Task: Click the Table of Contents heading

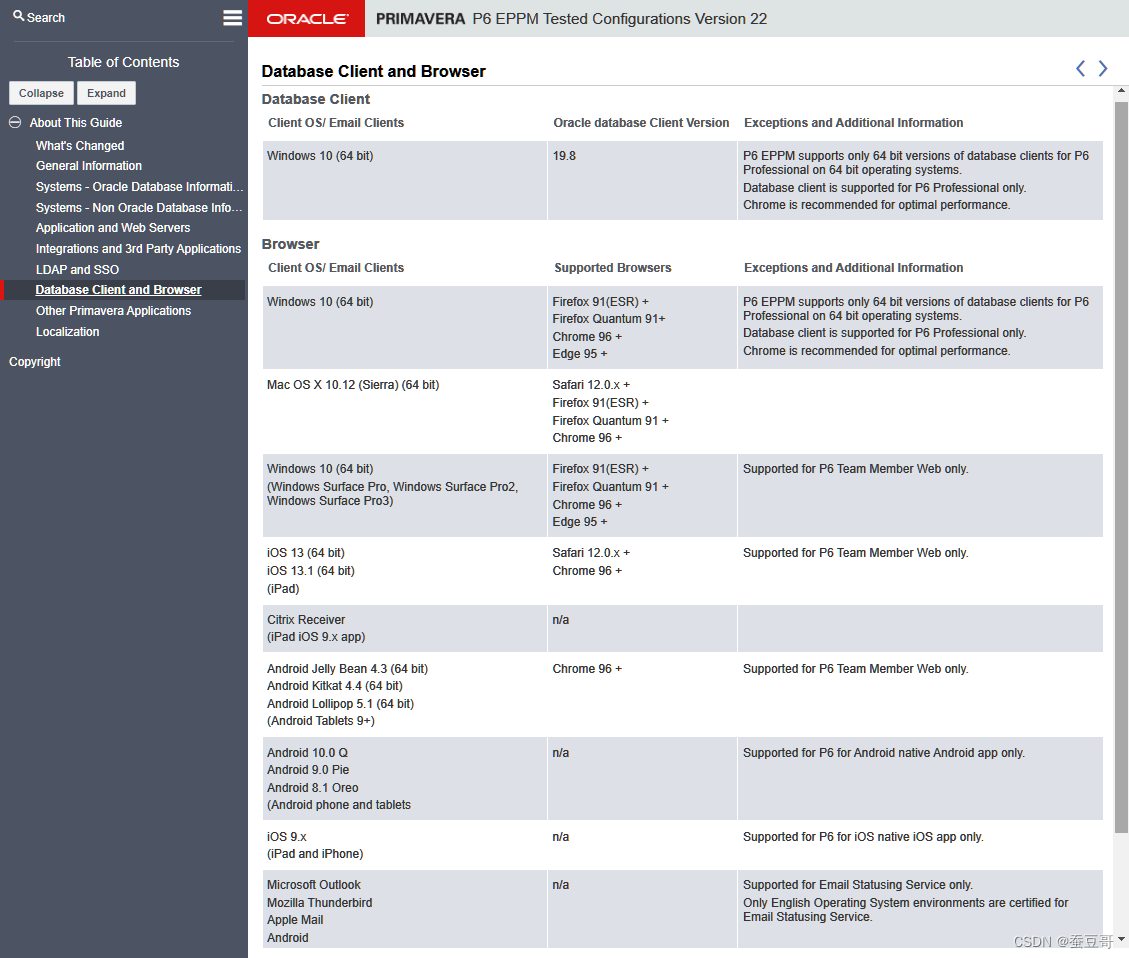Action: (123, 62)
